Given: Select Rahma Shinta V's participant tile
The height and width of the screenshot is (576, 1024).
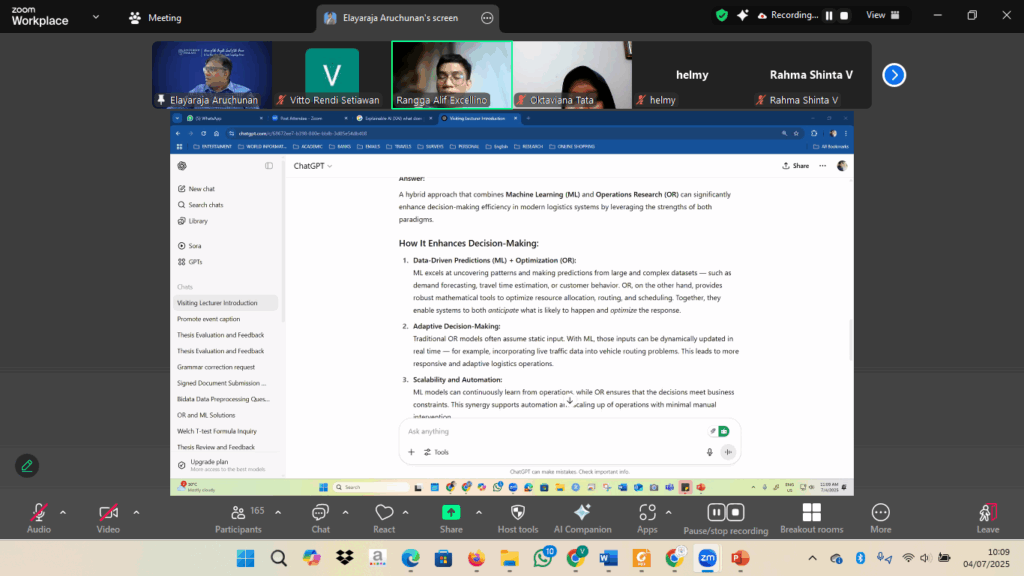Looking at the screenshot, I should (811, 74).
